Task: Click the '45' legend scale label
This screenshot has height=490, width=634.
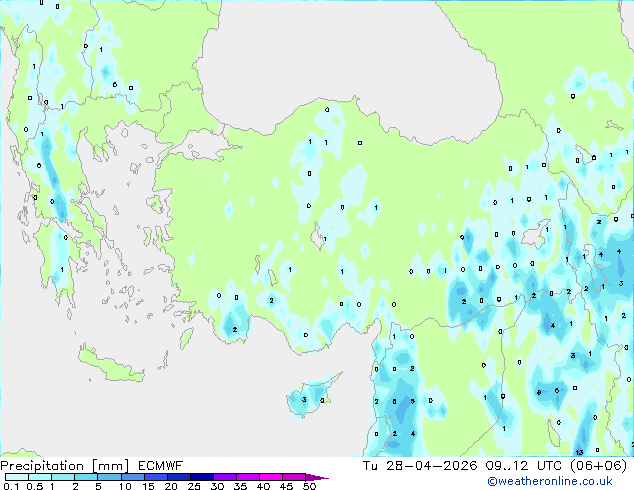Action: 286,486
